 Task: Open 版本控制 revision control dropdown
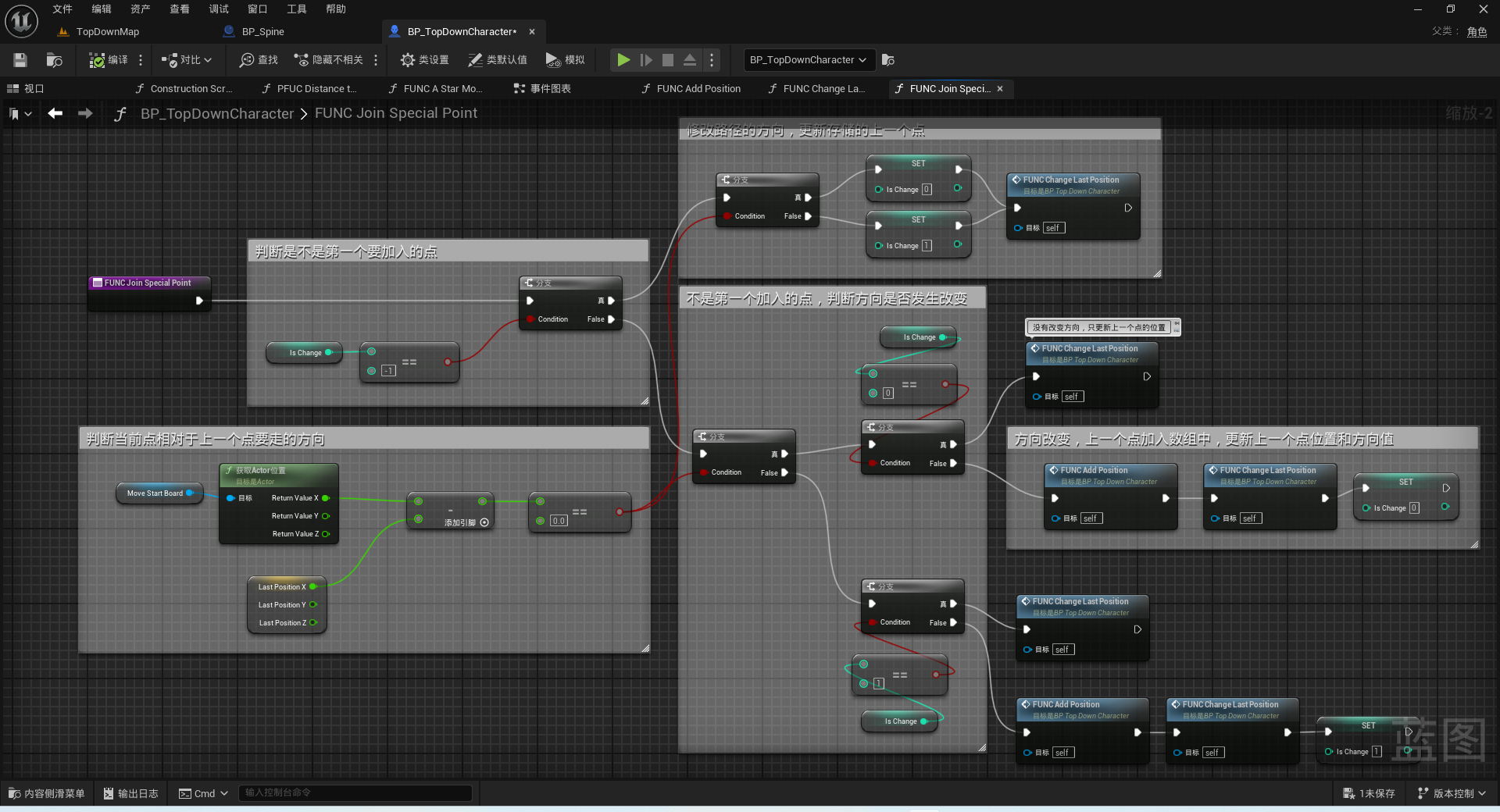pyautogui.click(x=1452, y=793)
